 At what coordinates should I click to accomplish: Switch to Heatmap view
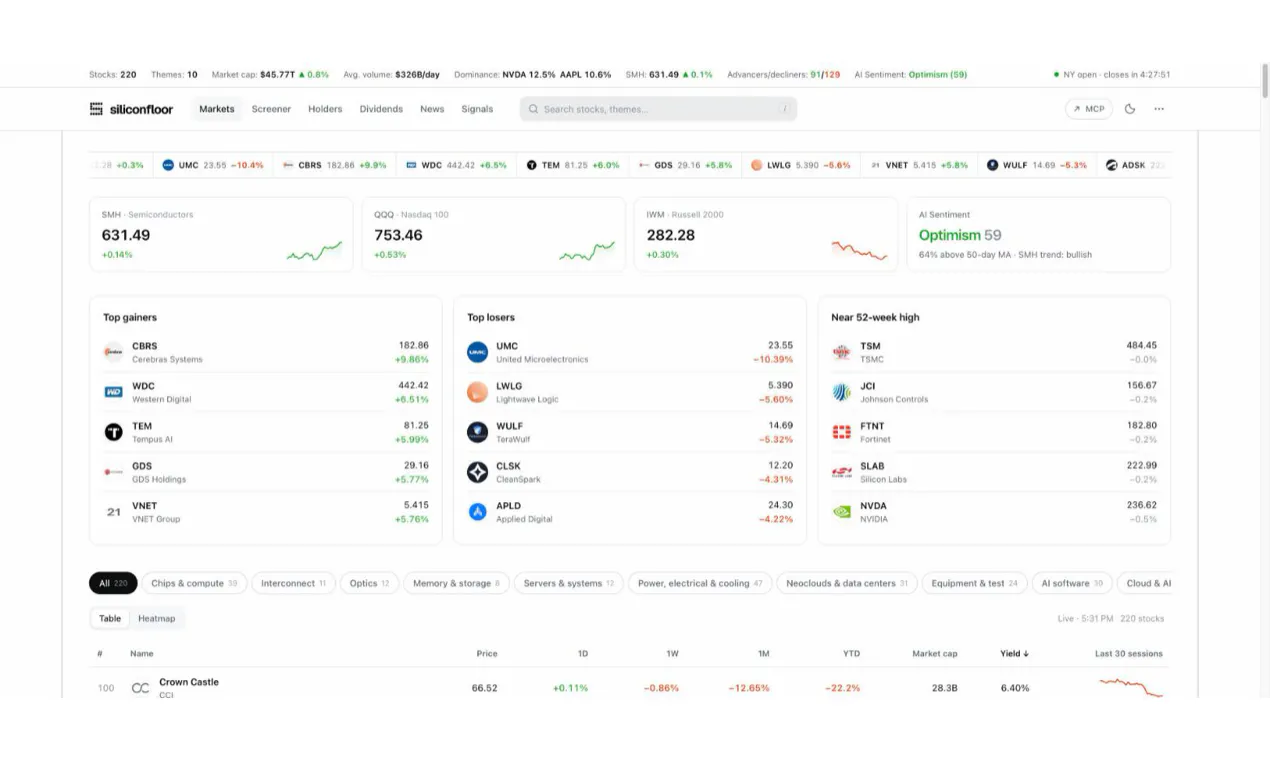pyautogui.click(x=156, y=619)
